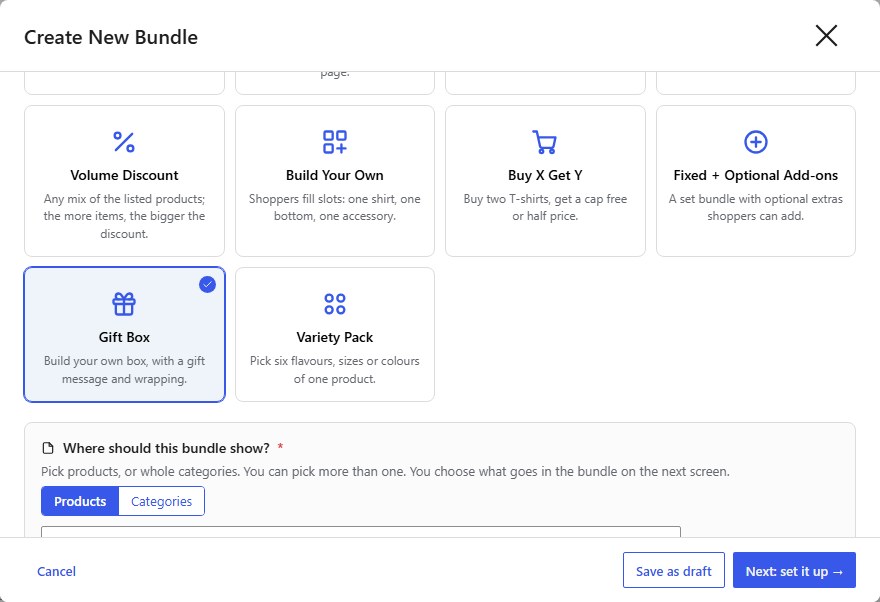This screenshot has width=880, height=602.
Task: Click the 'Create New Bundle' heading
Action: pos(111,37)
